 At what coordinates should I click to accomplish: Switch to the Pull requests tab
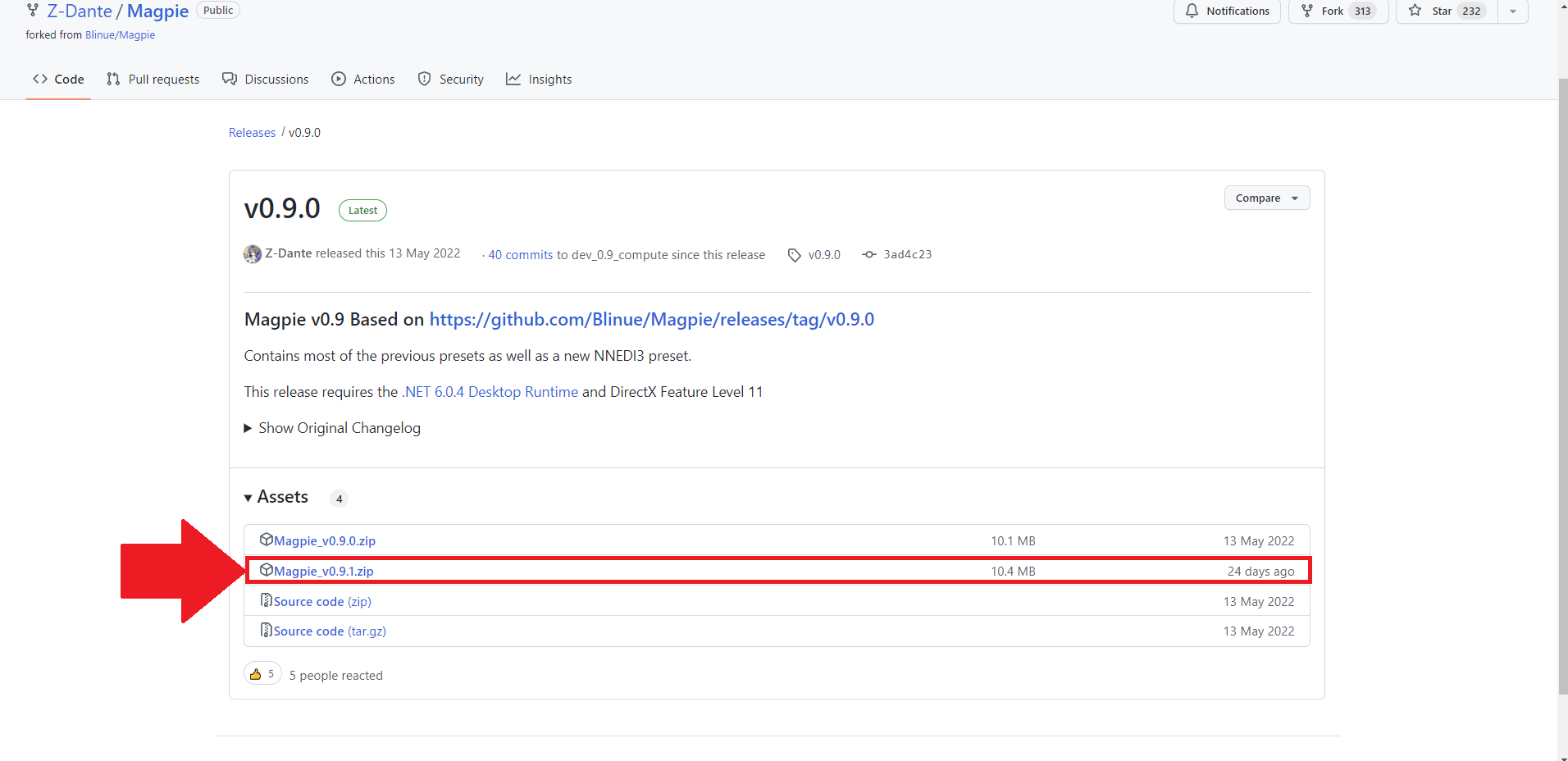pyautogui.click(x=153, y=80)
